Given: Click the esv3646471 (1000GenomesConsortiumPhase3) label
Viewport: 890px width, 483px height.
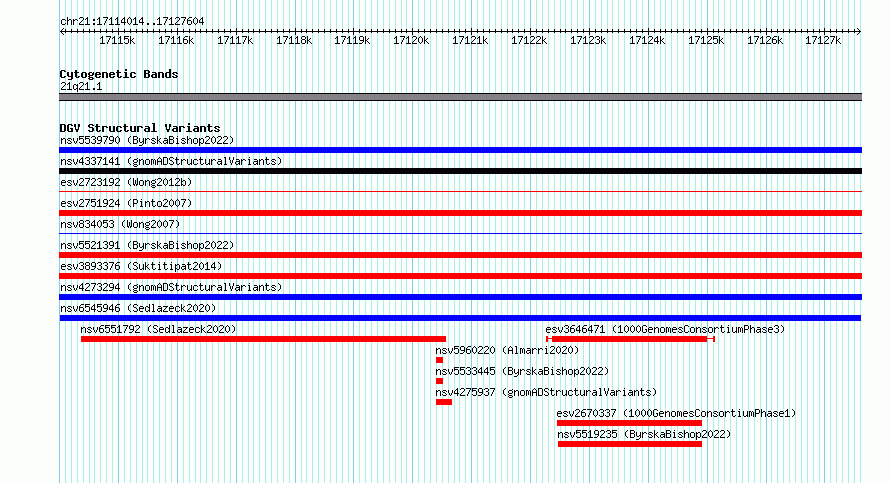Looking at the screenshot, I should pos(665,329).
